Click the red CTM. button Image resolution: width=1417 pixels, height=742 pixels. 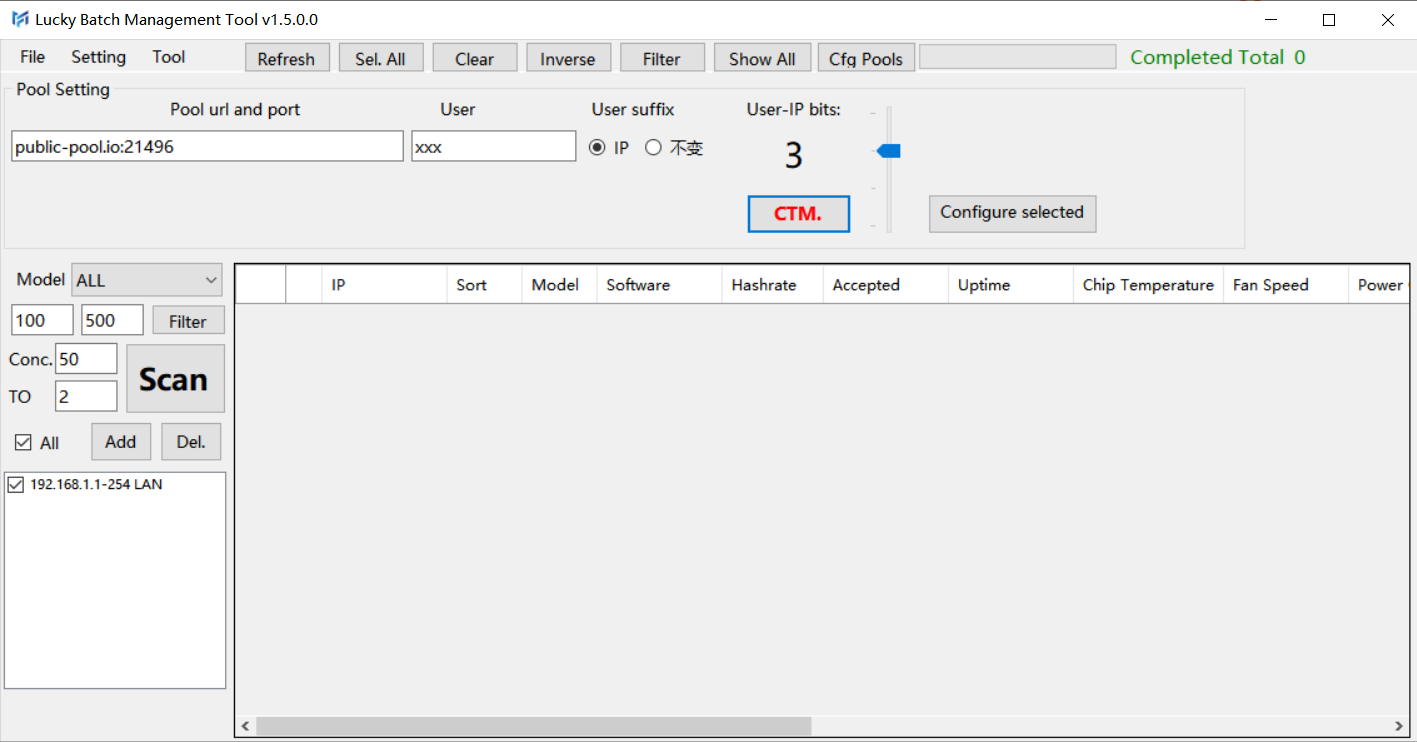click(x=798, y=214)
